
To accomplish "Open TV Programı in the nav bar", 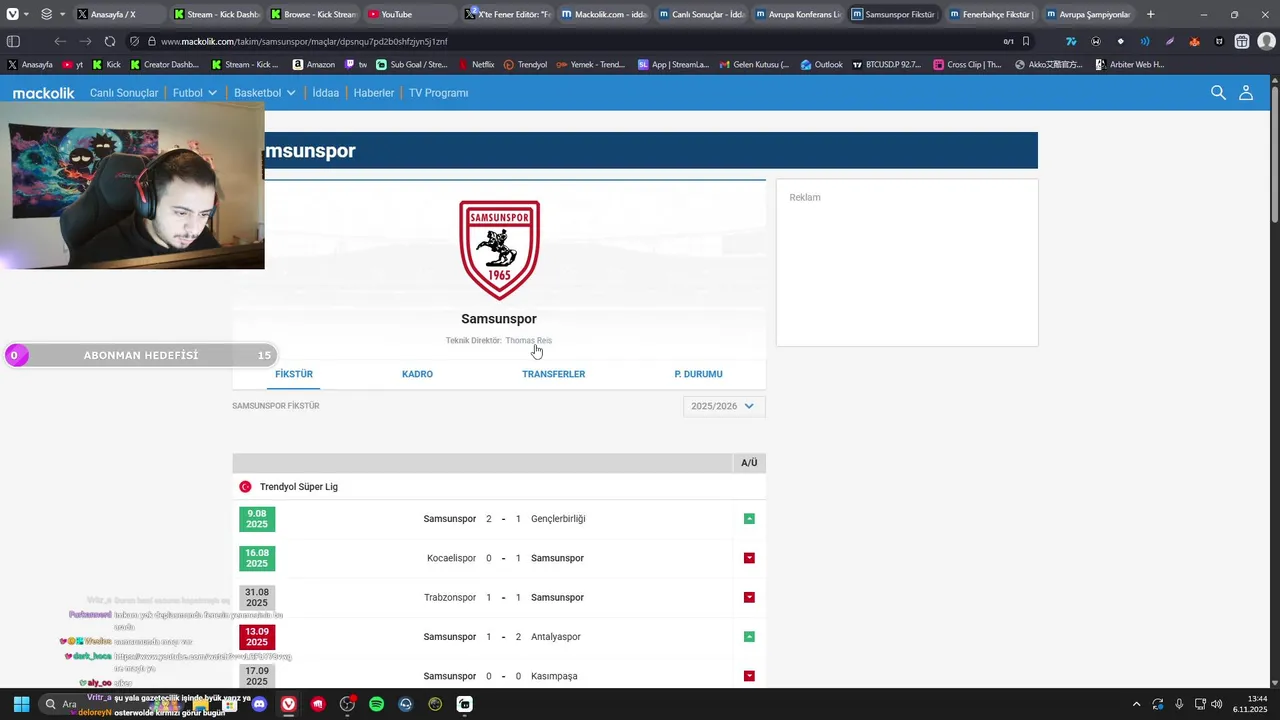I will (x=438, y=93).
